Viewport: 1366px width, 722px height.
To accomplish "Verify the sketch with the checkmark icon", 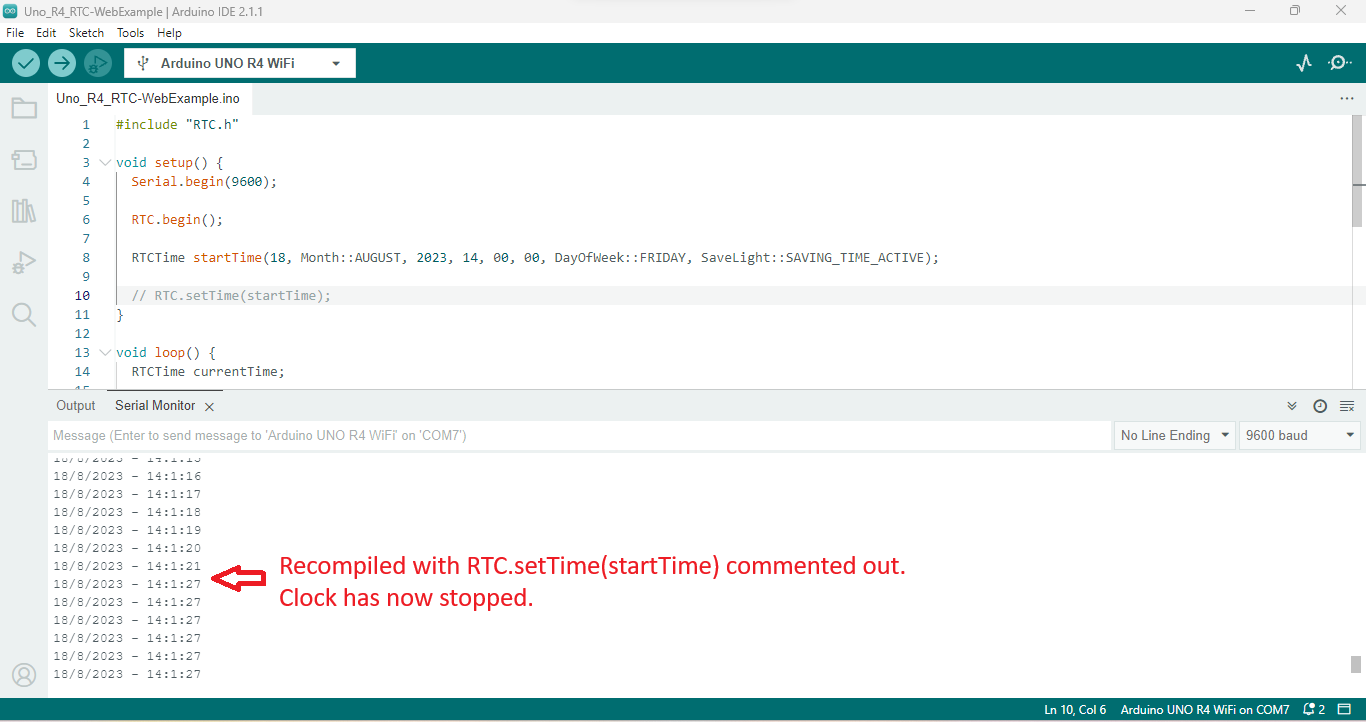I will coord(25,62).
